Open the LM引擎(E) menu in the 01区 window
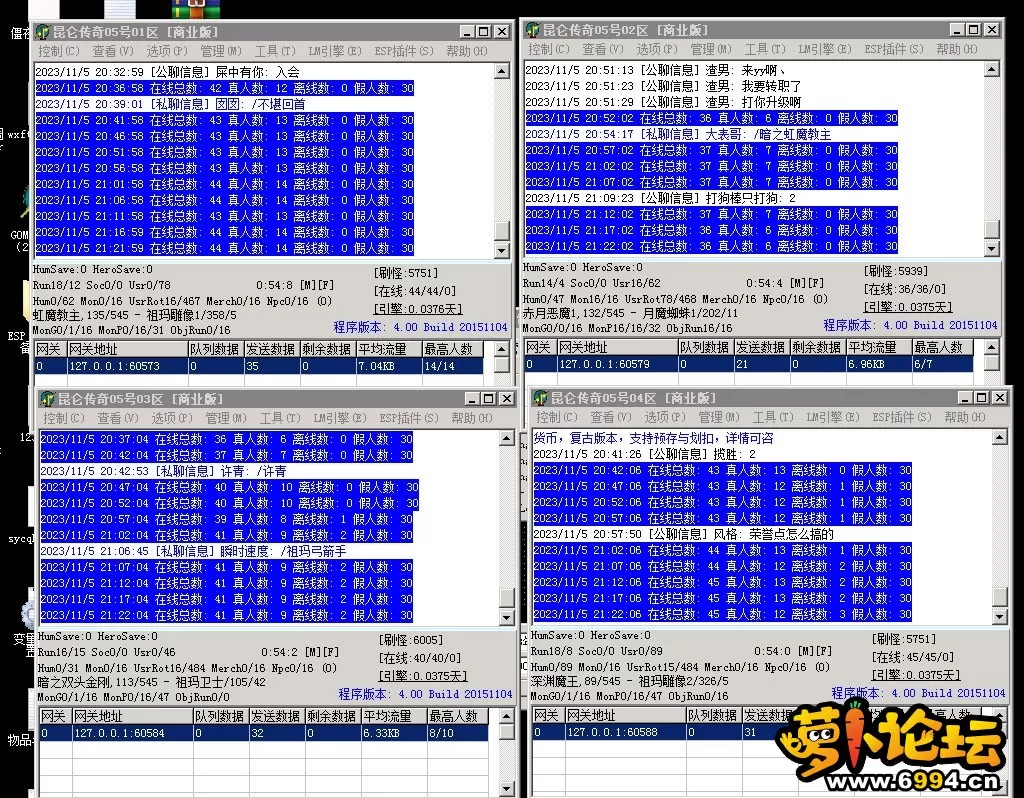Screen dimensions: 1024x798 pos(334,51)
